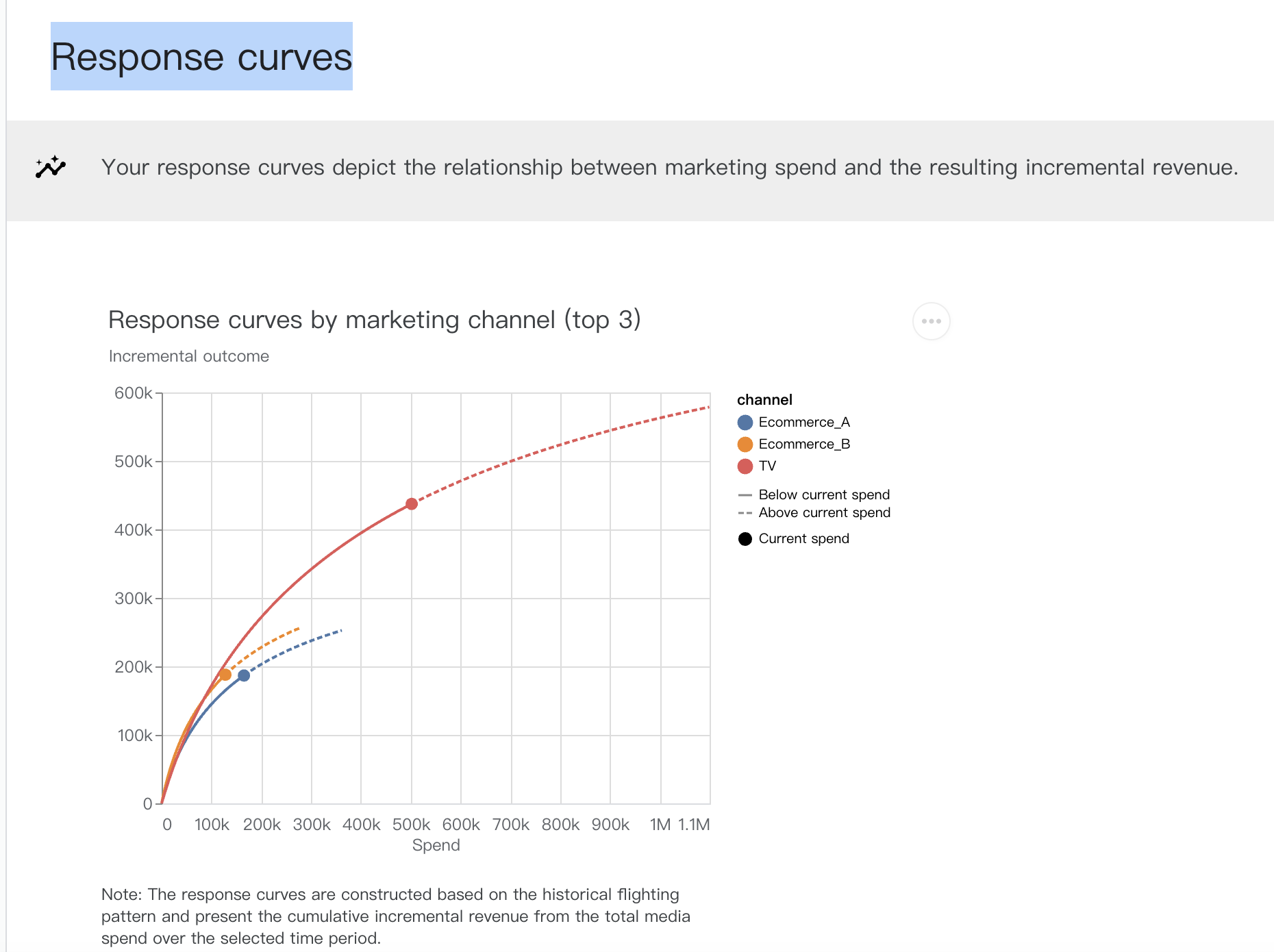The width and height of the screenshot is (1274, 952).
Task: Click the TV red legend swatch
Action: tap(745, 466)
